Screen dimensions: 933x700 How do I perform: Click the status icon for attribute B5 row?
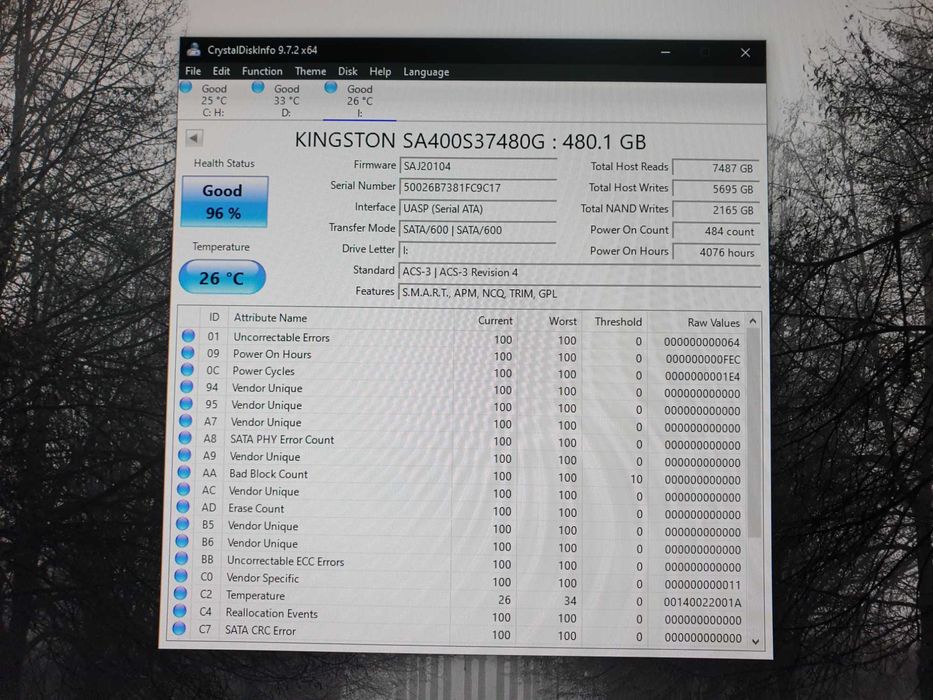182,524
